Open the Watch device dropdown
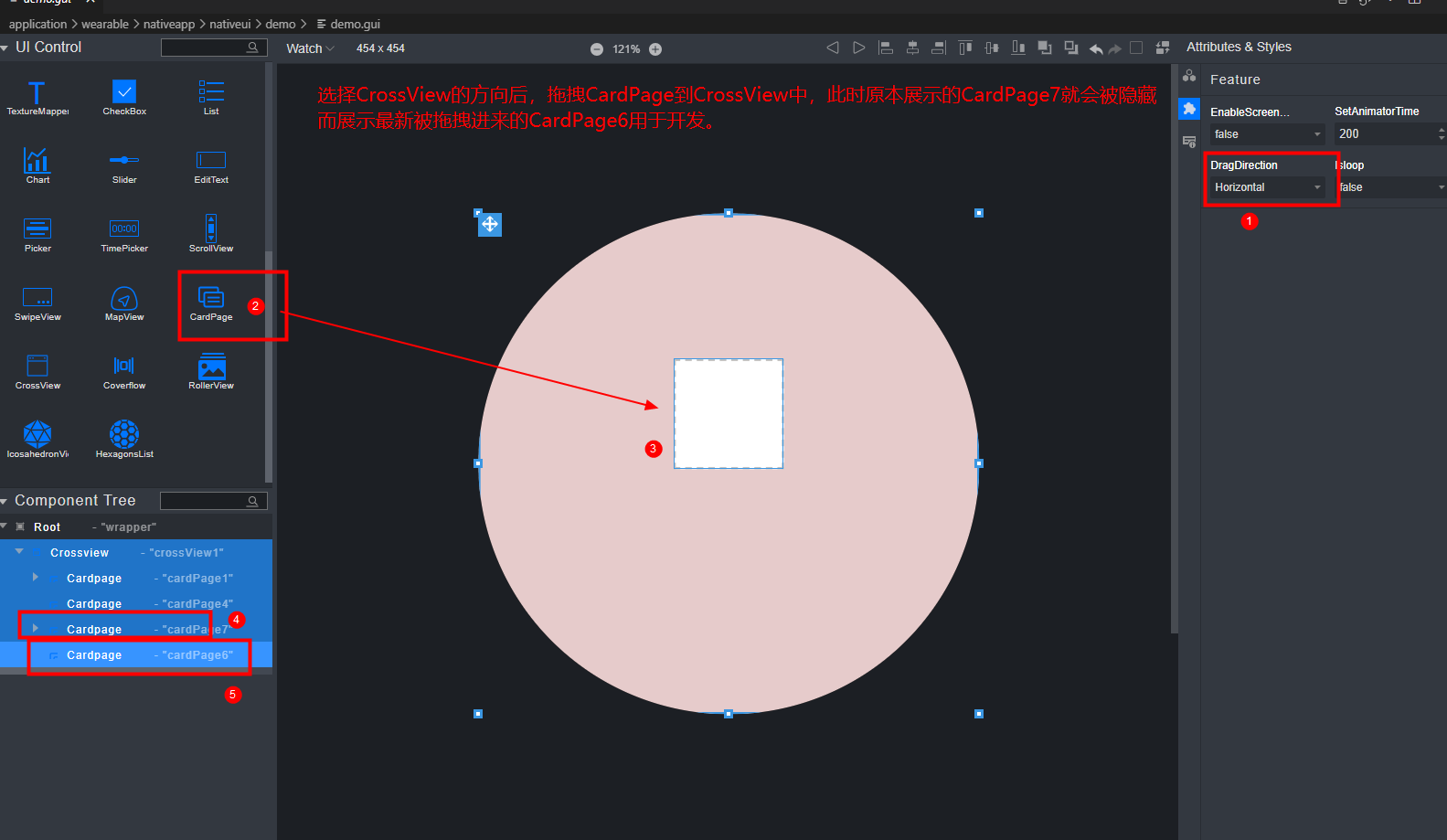Viewport: 1447px width, 840px height. point(310,48)
